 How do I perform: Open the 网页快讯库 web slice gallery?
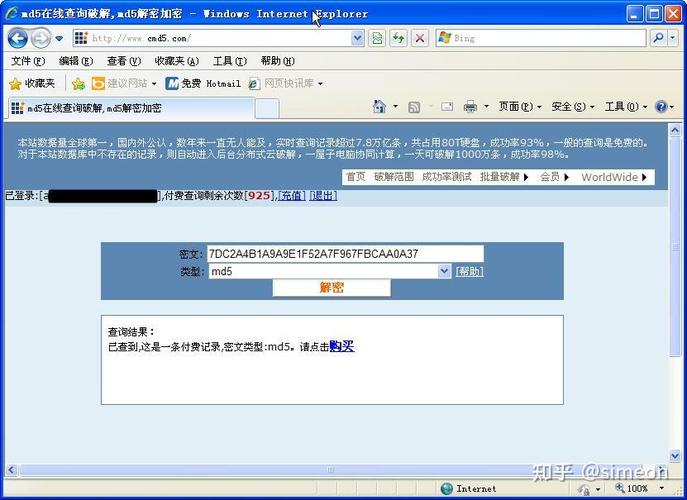tap(285, 83)
